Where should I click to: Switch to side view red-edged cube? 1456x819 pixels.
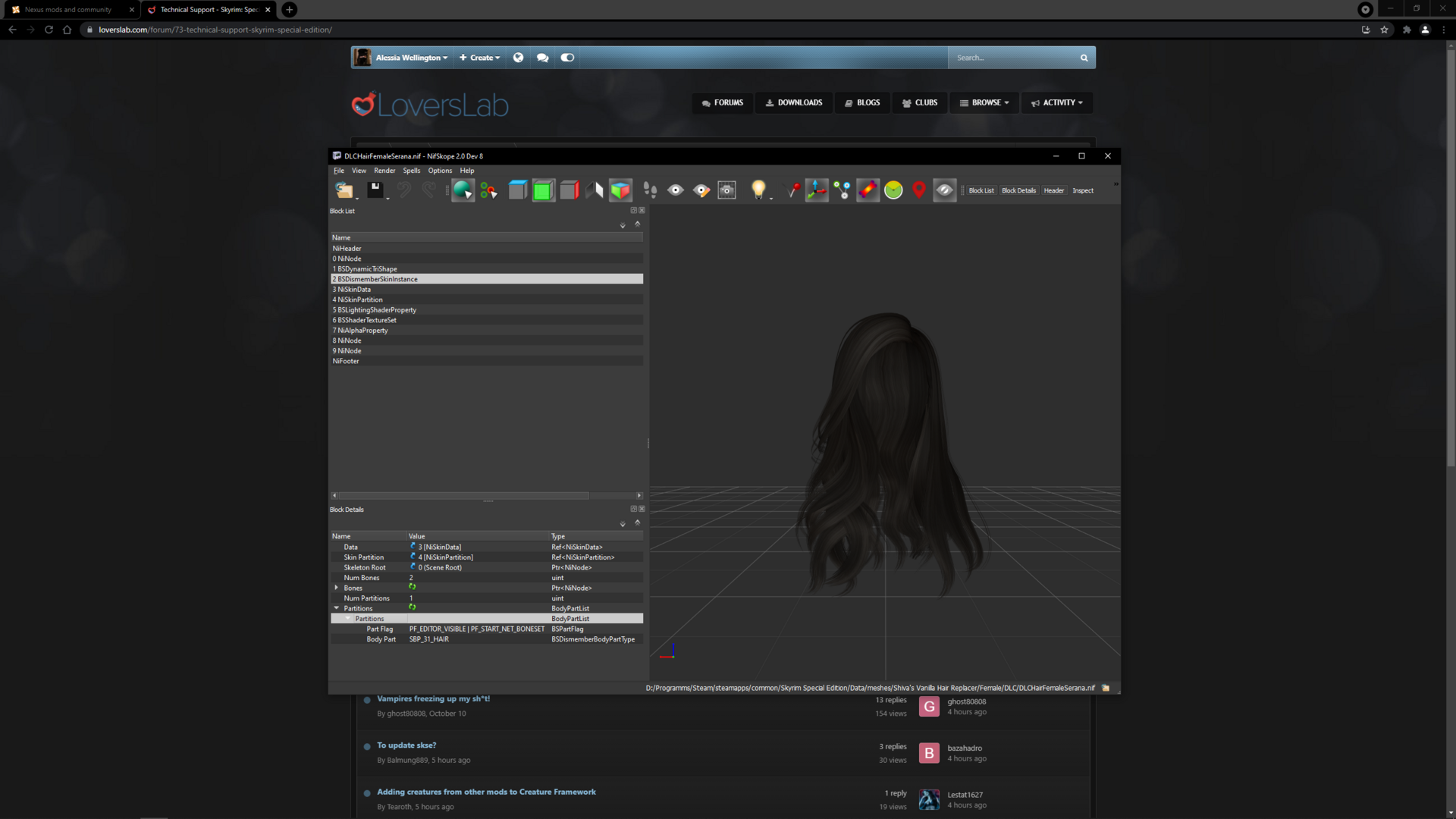point(569,190)
